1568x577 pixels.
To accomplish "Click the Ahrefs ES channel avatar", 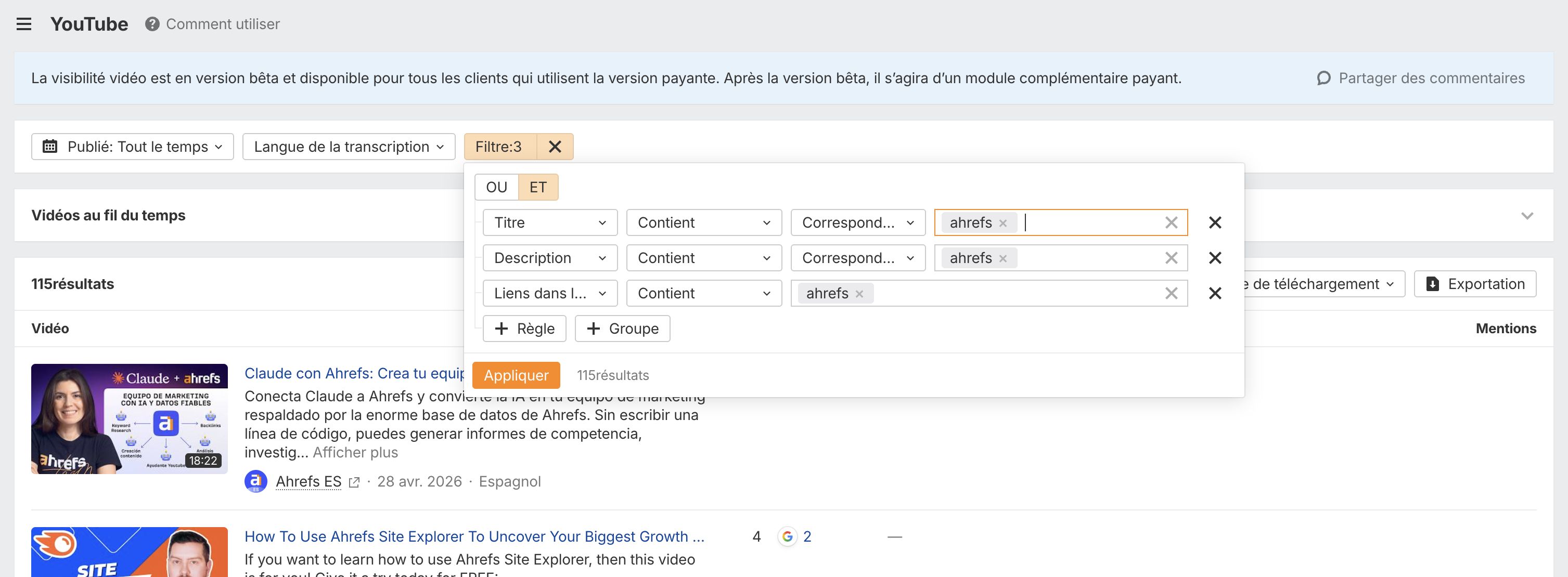I will click(x=255, y=481).
